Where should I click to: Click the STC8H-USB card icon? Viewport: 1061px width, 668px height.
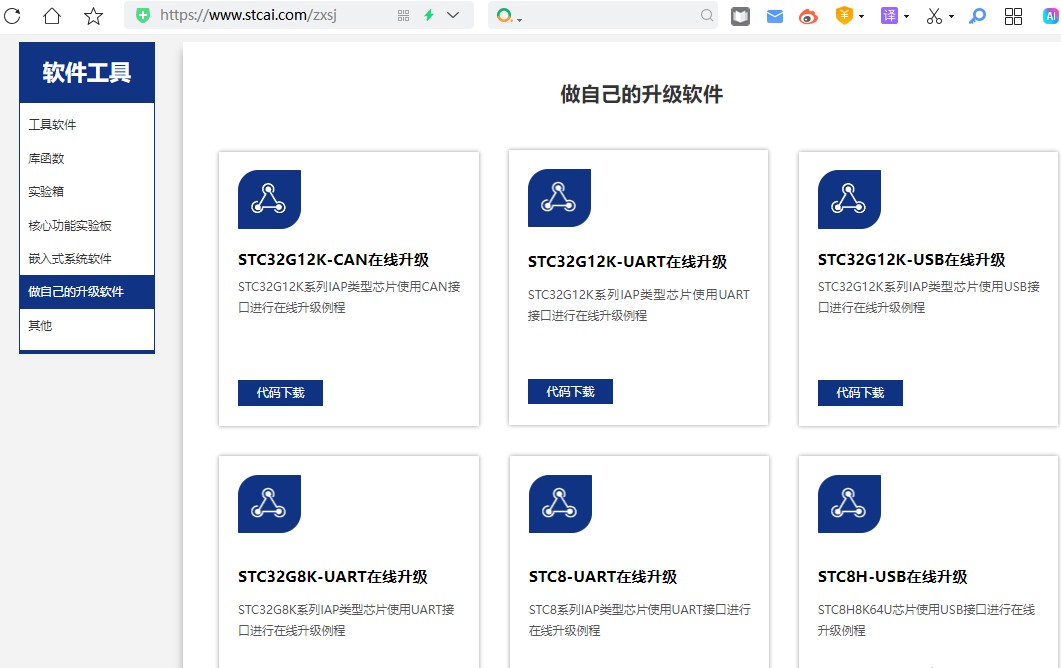pos(849,504)
